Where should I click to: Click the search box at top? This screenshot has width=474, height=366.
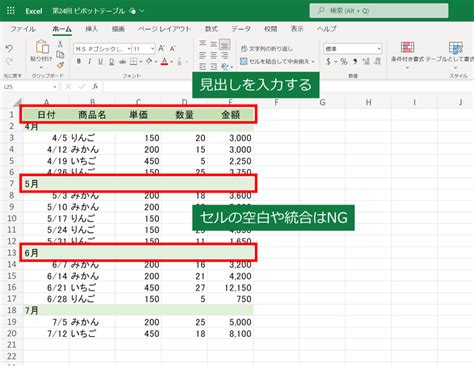coord(379,11)
